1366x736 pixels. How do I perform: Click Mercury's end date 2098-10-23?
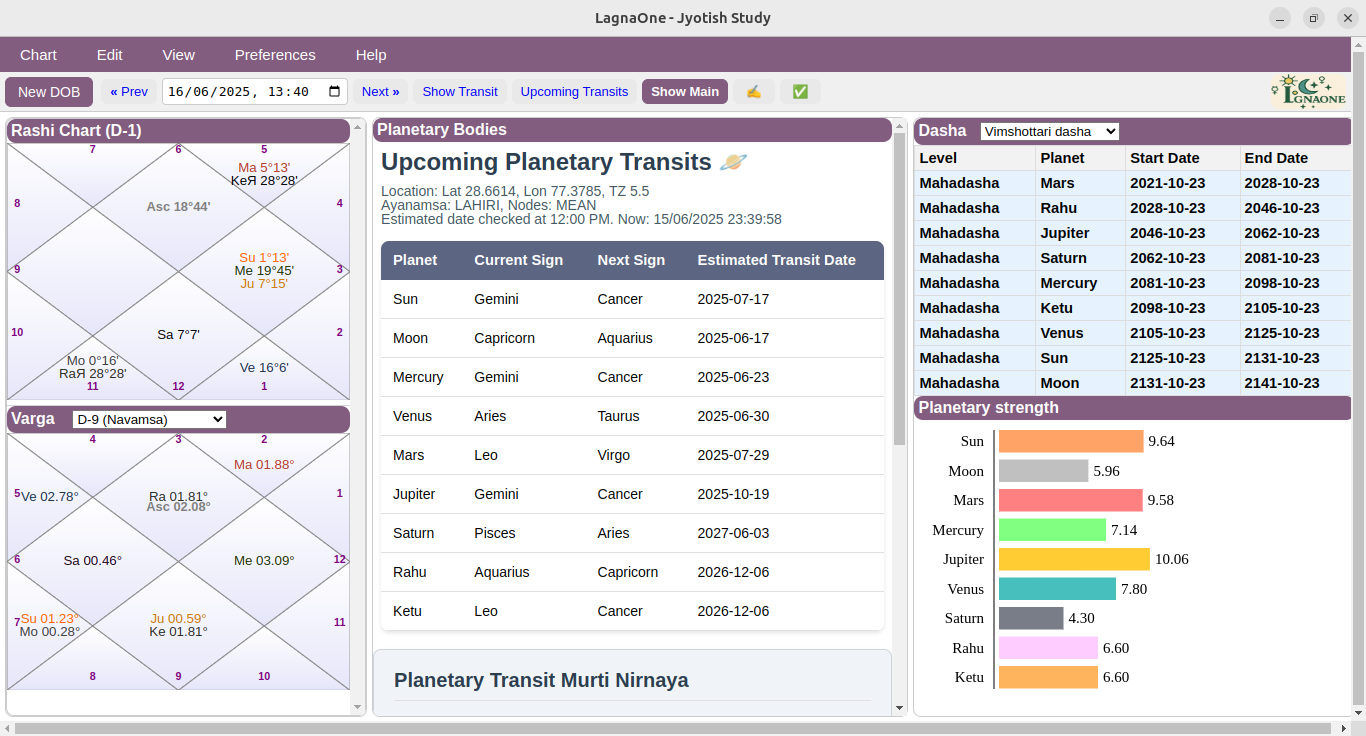(1282, 283)
